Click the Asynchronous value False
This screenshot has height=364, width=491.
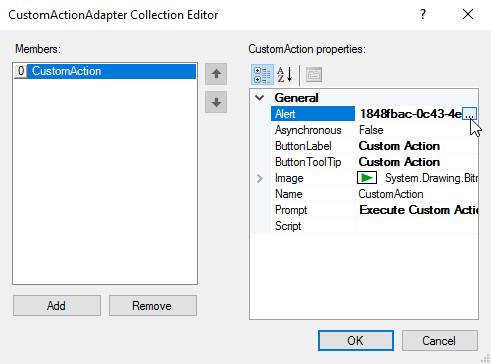pyautogui.click(x=417, y=130)
